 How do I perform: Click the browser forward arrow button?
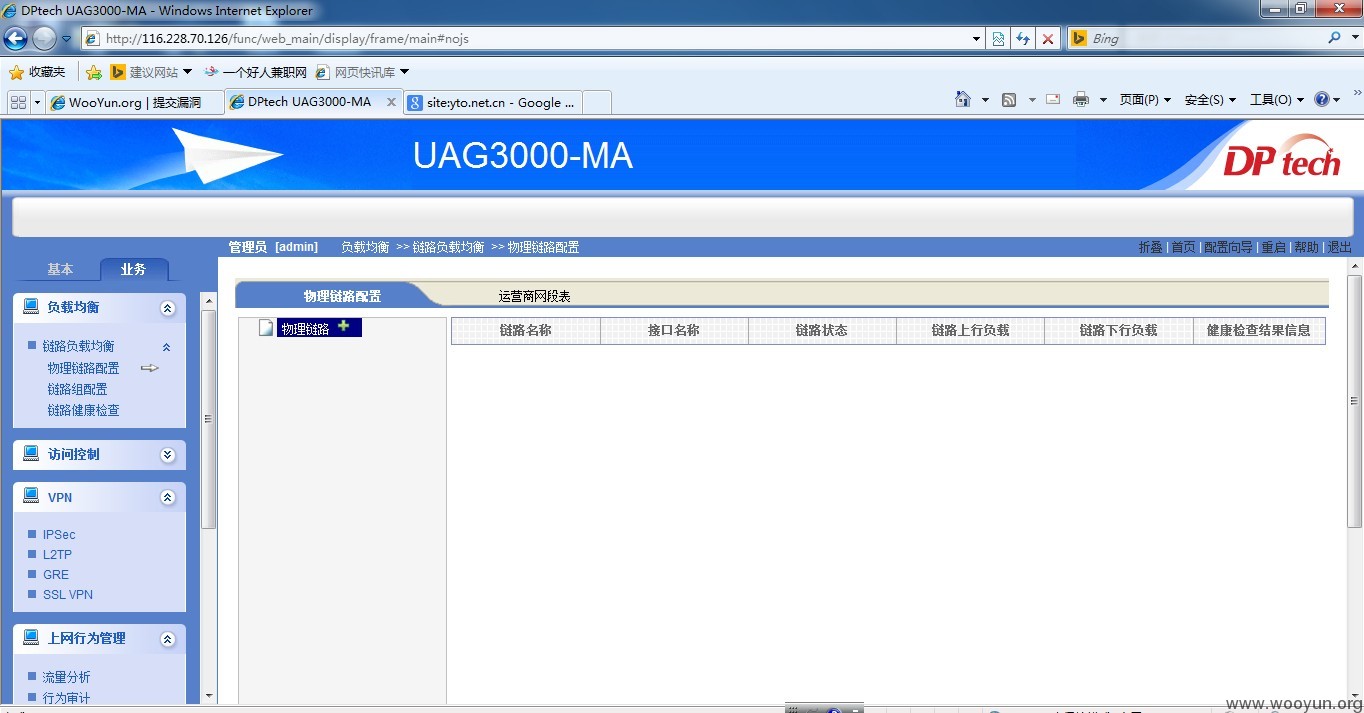tap(44, 39)
